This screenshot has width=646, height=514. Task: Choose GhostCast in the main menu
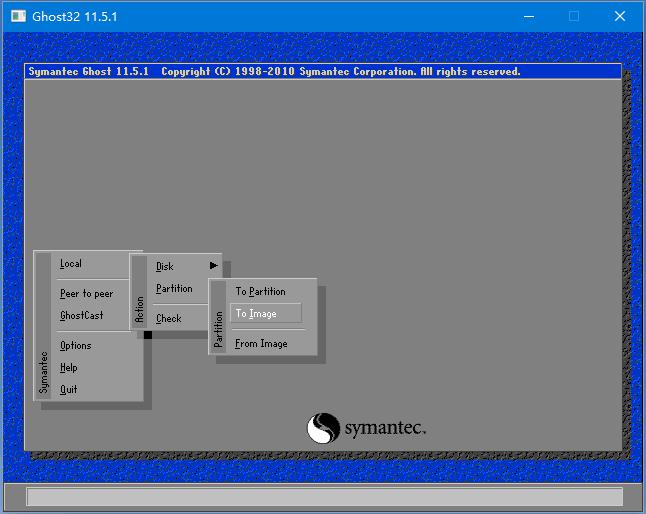coord(81,316)
